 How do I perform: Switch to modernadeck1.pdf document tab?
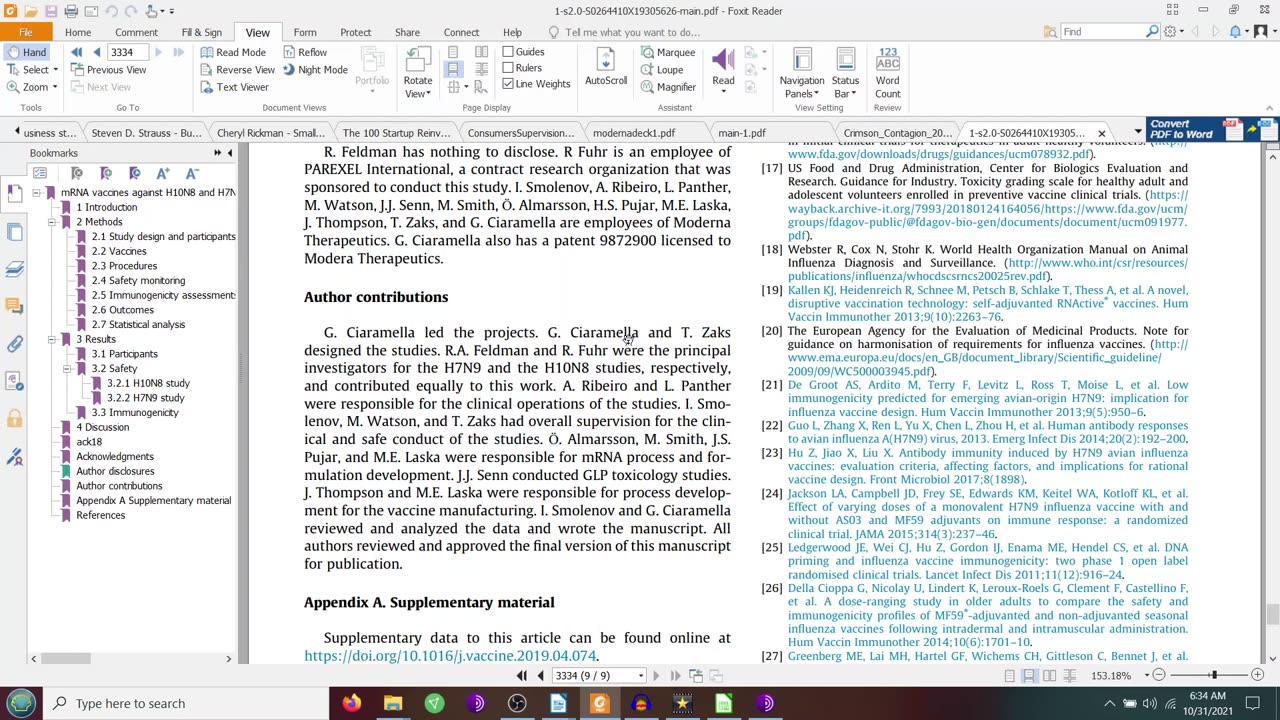(x=633, y=133)
